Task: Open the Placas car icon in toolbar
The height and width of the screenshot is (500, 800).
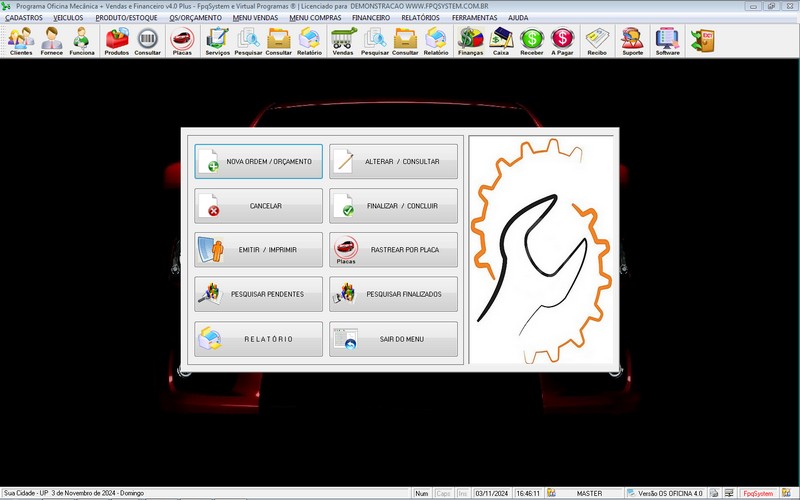Action: 182,41
